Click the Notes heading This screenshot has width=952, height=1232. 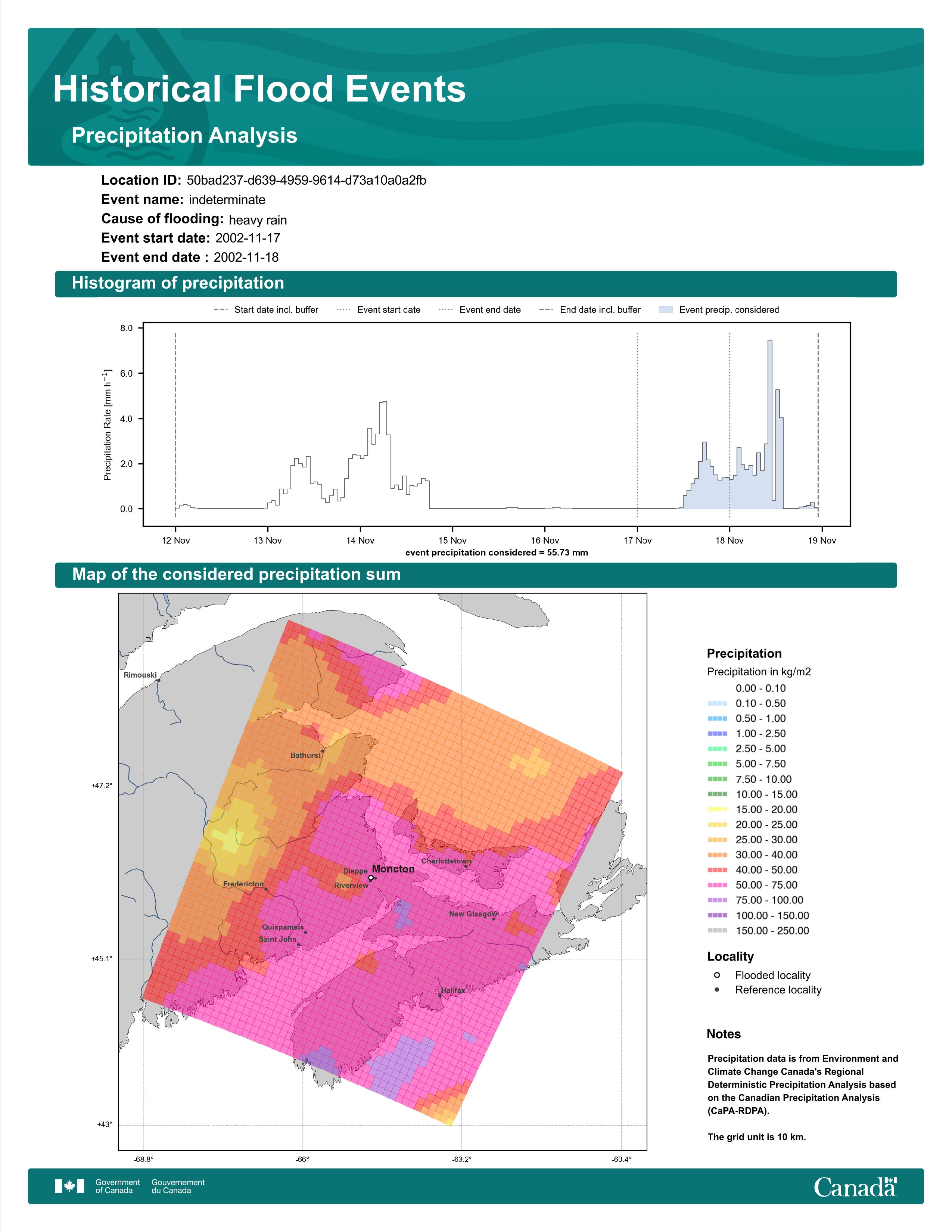724,1034
